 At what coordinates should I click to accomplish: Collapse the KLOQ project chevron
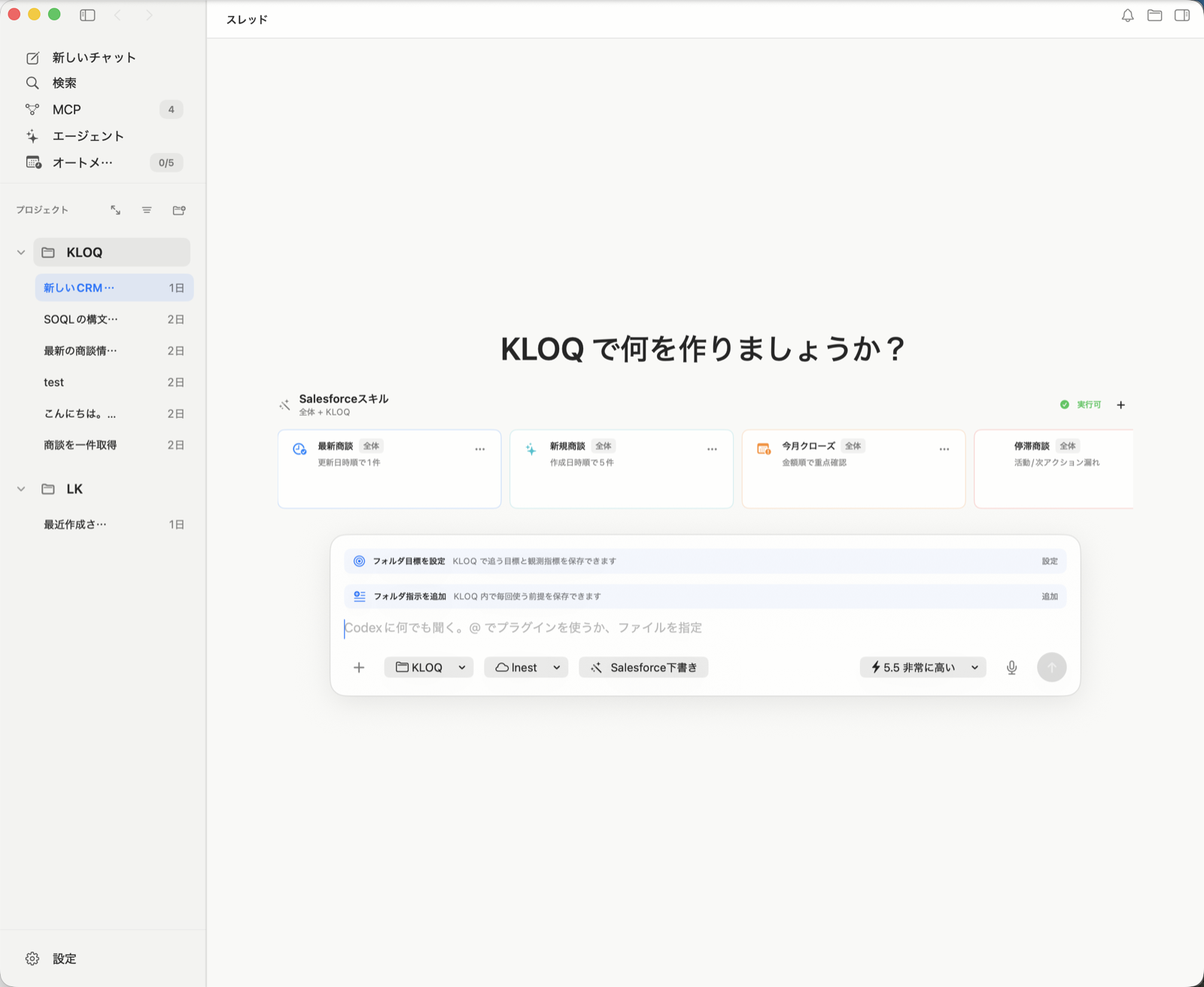click(x=21, y=252)
